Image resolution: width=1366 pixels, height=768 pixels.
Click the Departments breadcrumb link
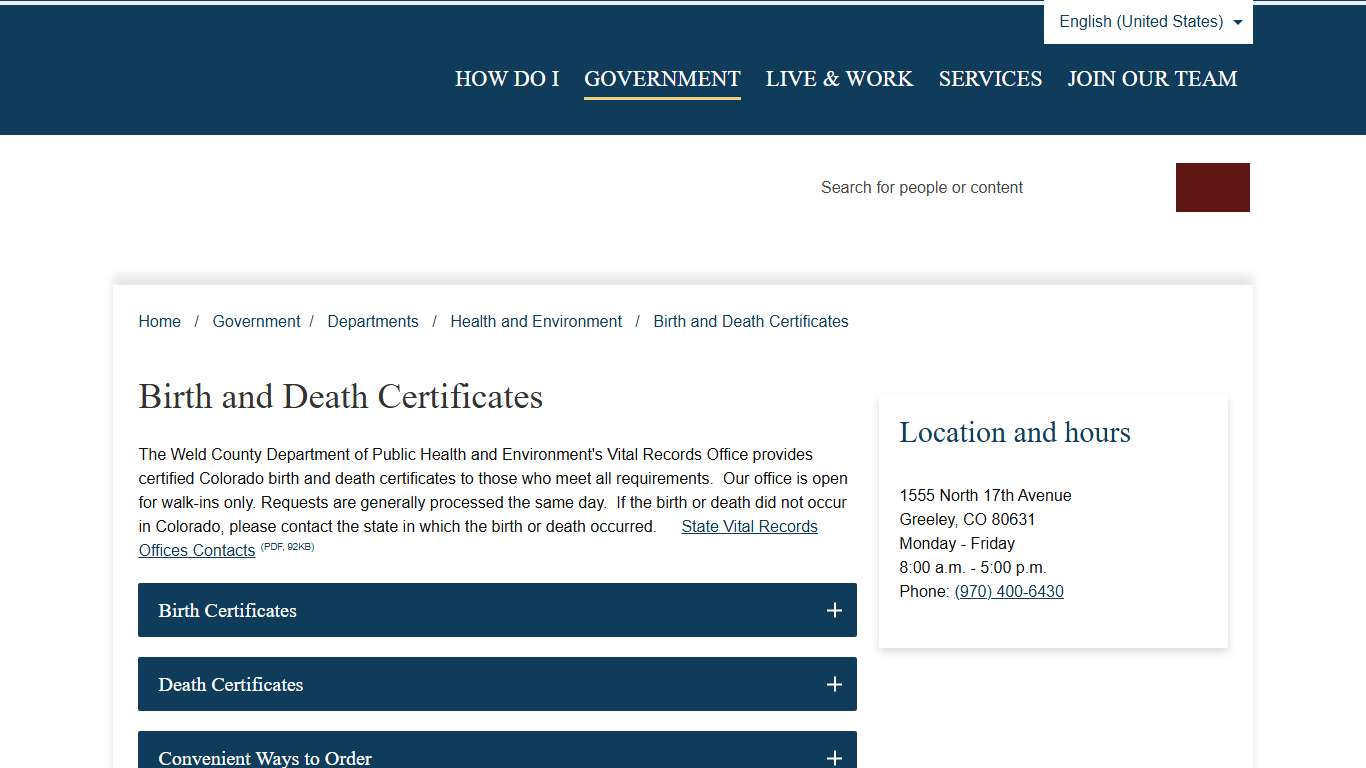point(373,321)
